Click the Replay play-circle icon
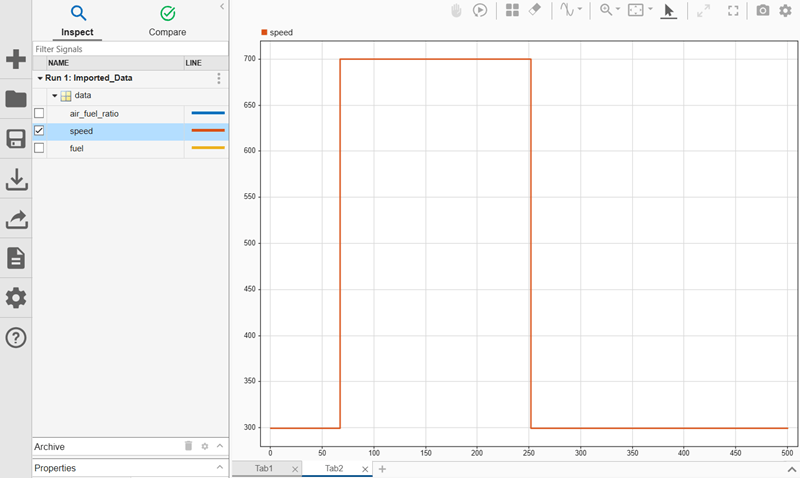This screenshot has width=800, height=478. click(480, 10)
